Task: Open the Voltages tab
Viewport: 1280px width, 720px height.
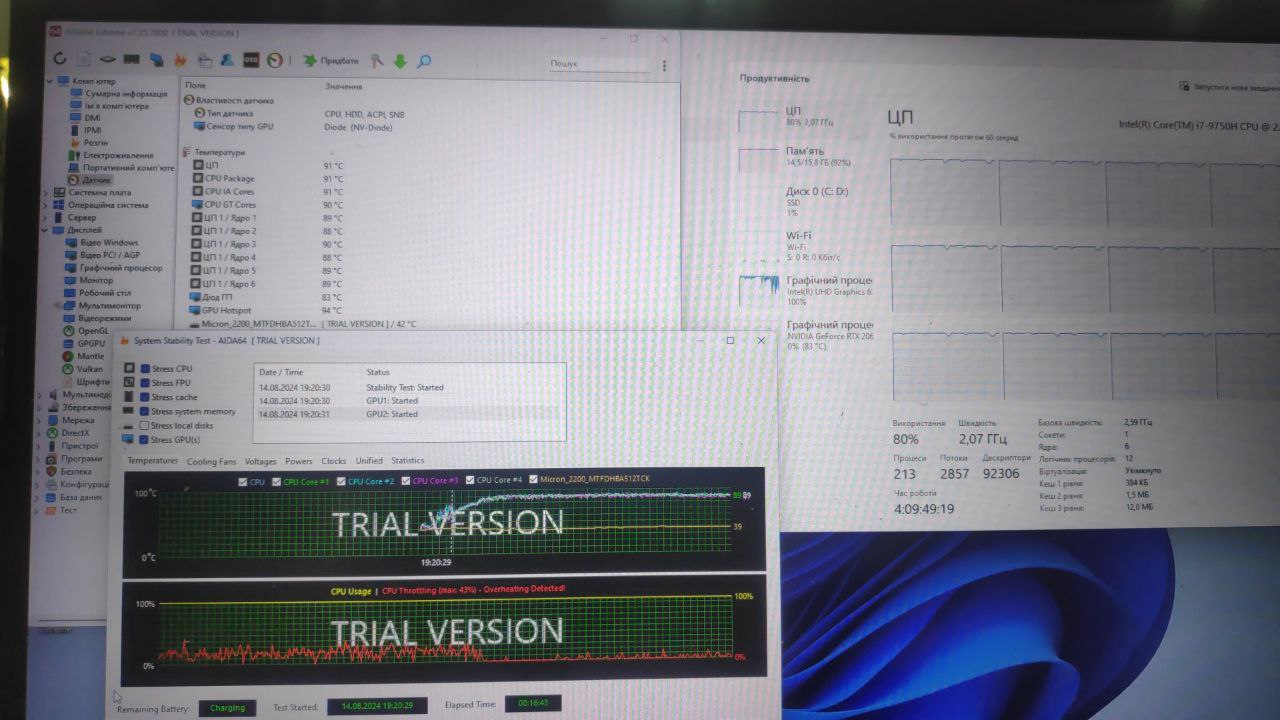Action: [x=260, y=461]
